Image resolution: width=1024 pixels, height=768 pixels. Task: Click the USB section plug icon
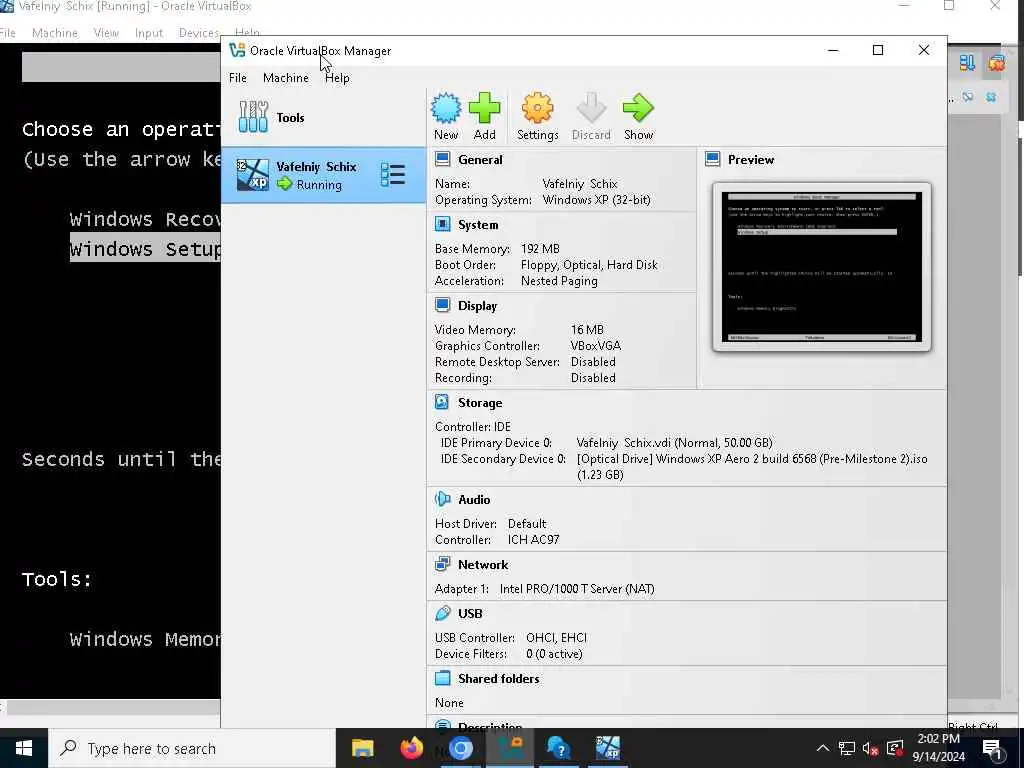tap(443, 613)
